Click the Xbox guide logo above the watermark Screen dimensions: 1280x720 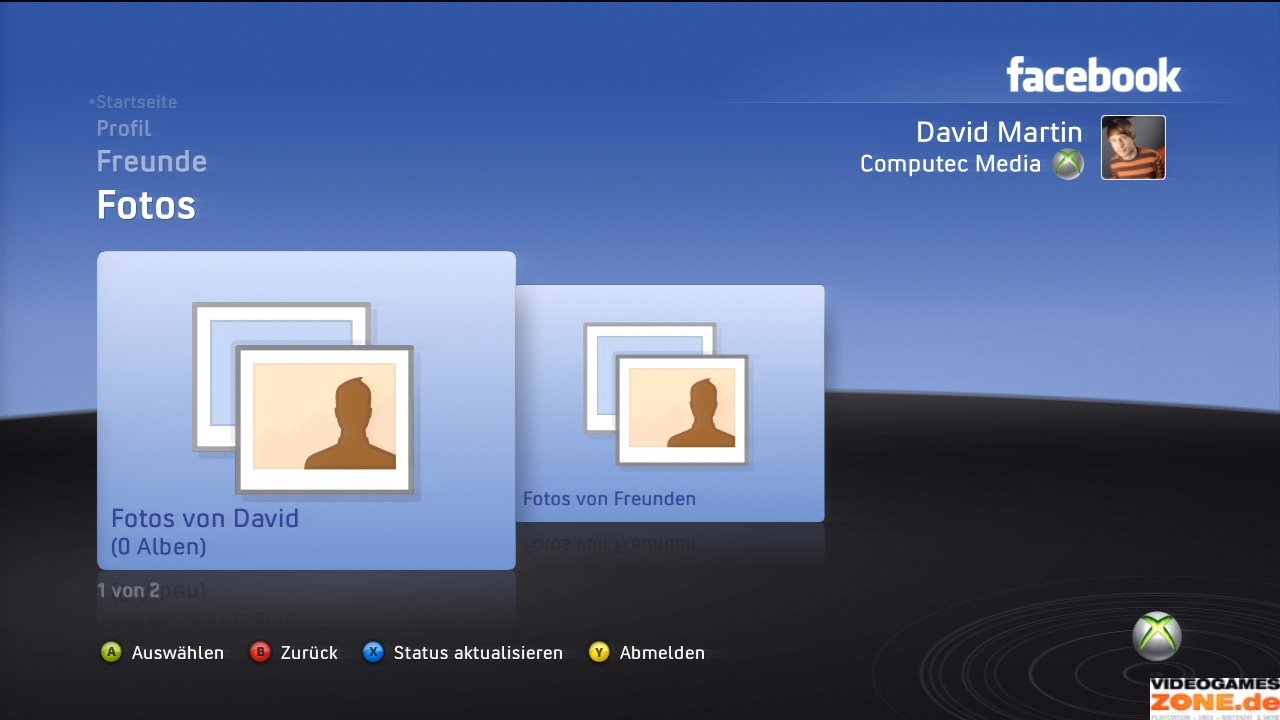coord(1157,636)
